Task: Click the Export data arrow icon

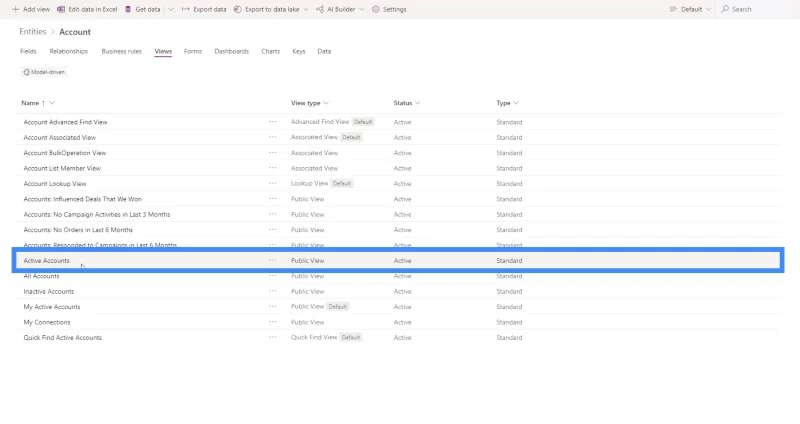Action: click(x=186, y=9)
